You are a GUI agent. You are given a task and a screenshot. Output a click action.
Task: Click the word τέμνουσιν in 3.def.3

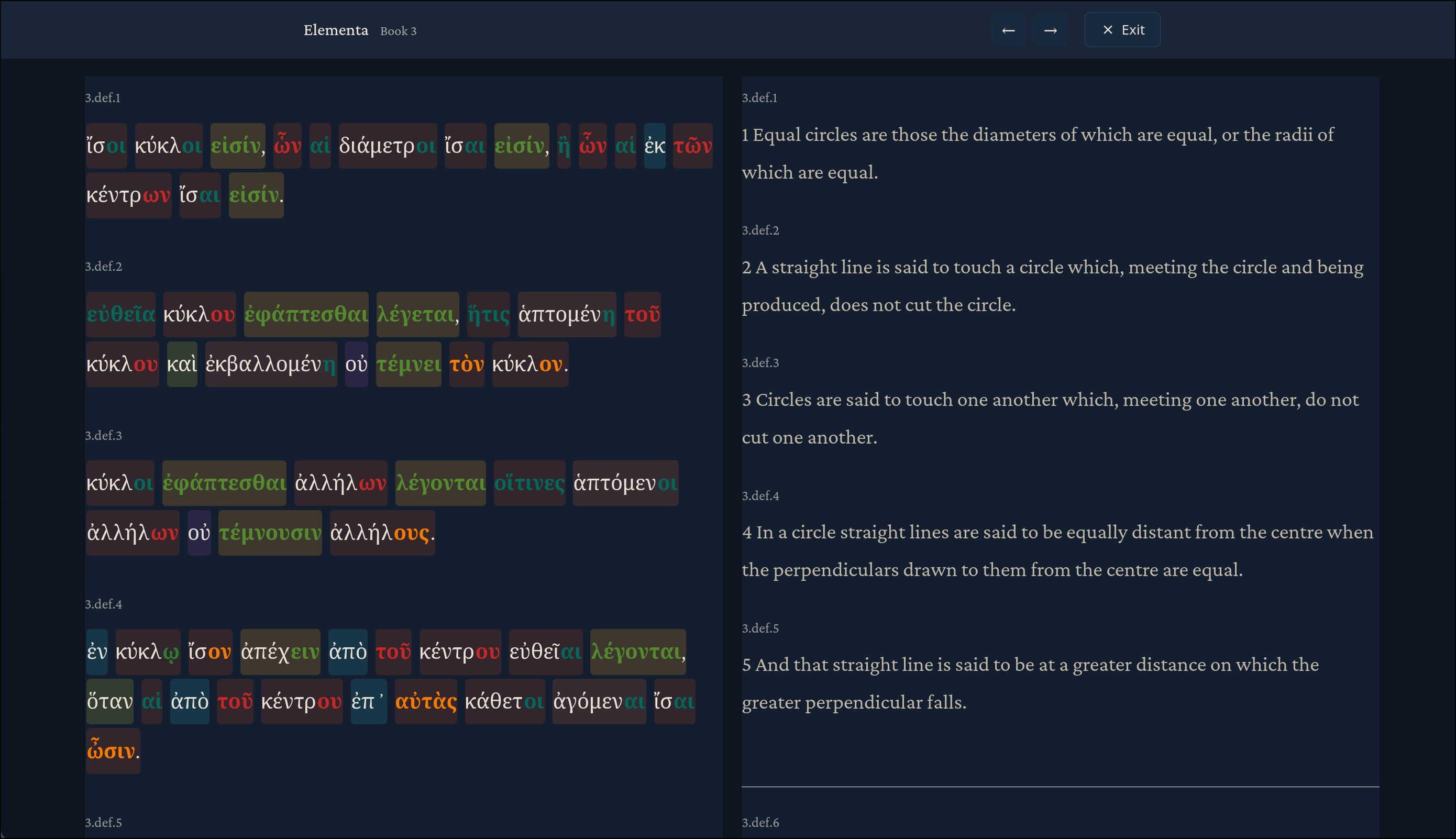[x=270, y=533]
